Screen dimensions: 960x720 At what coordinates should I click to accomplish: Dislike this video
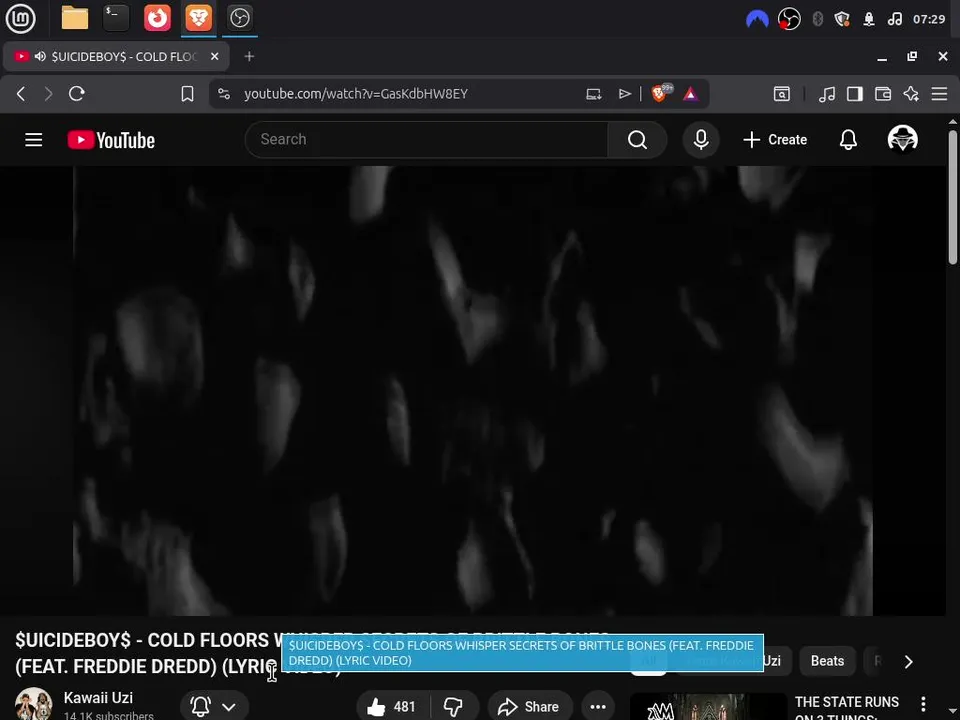point(454,707)
